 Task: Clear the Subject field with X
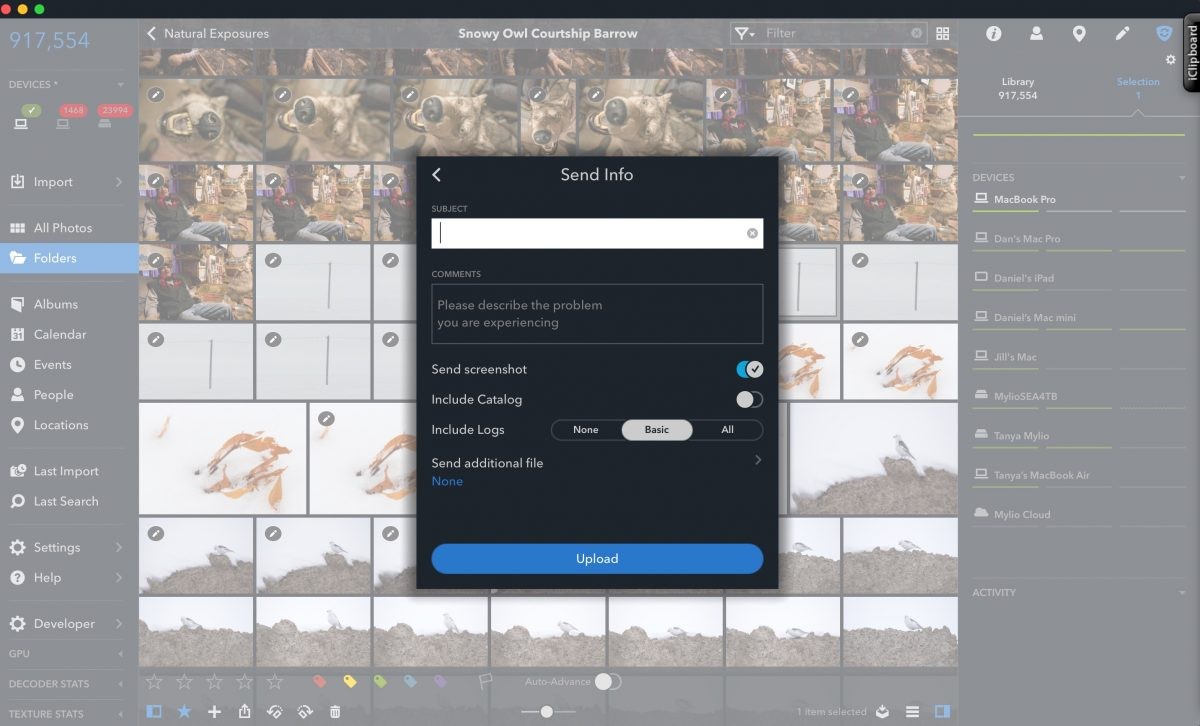753,233
